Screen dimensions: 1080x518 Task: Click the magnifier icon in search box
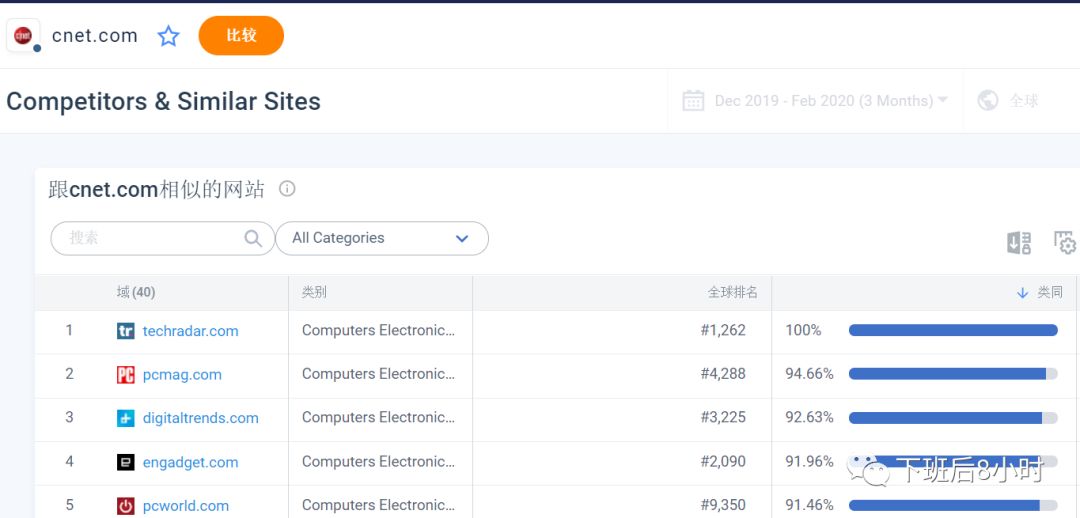(x=254, y=238)
